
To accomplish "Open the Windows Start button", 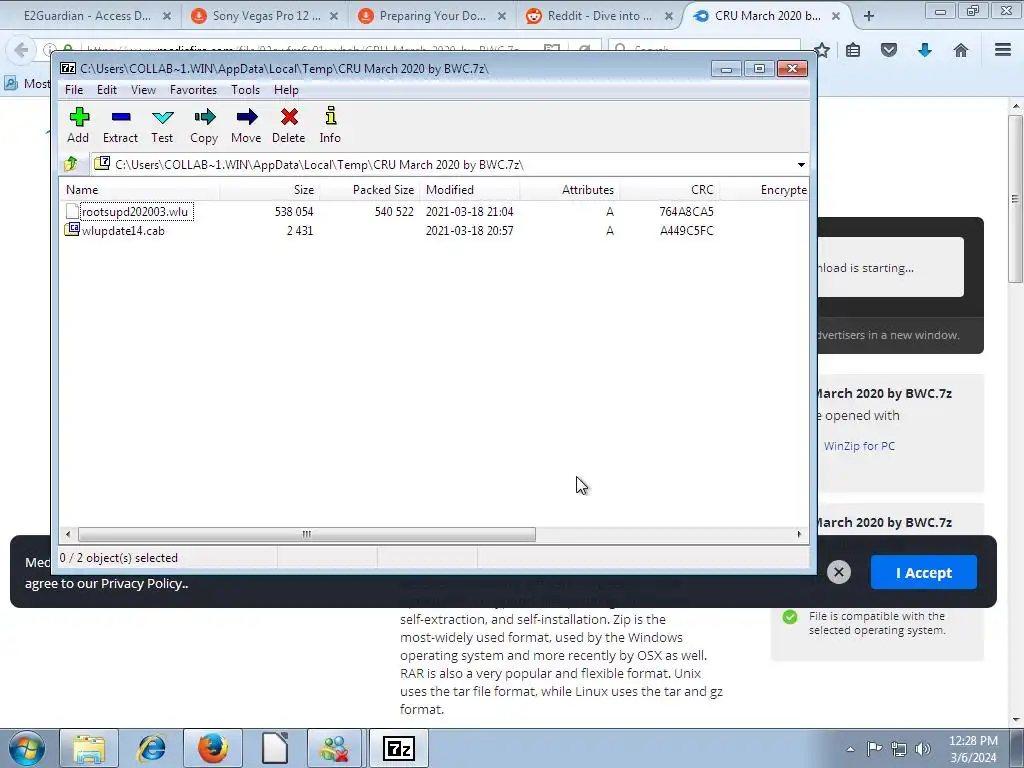I will click(27, 748).
